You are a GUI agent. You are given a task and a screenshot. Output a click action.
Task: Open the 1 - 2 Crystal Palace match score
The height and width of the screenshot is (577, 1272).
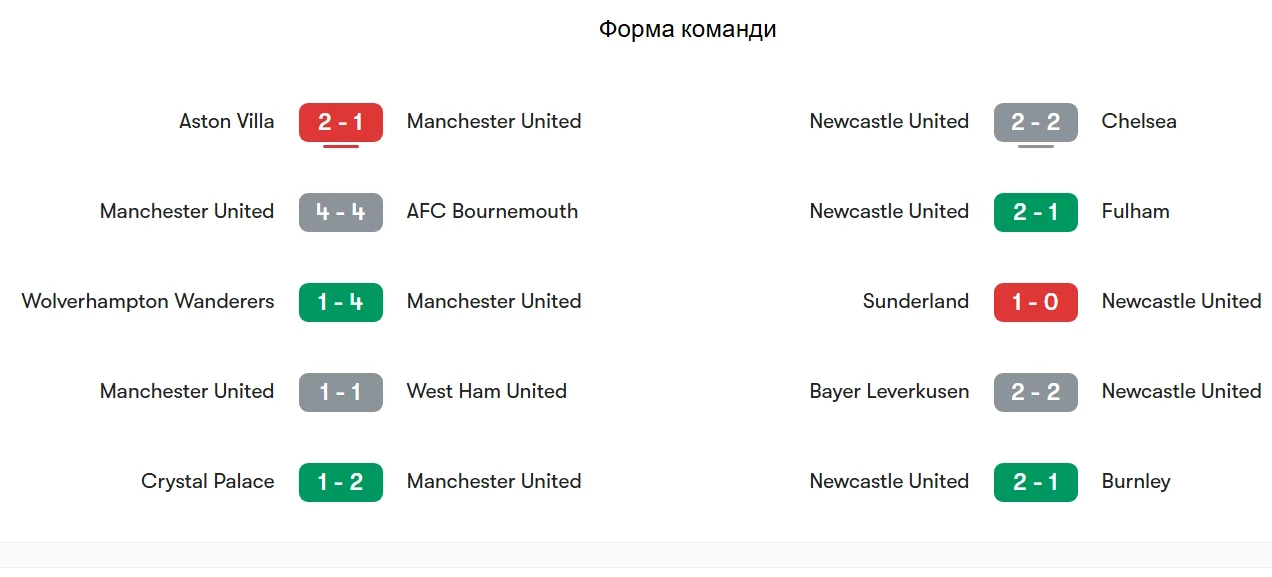pos(340,482)
